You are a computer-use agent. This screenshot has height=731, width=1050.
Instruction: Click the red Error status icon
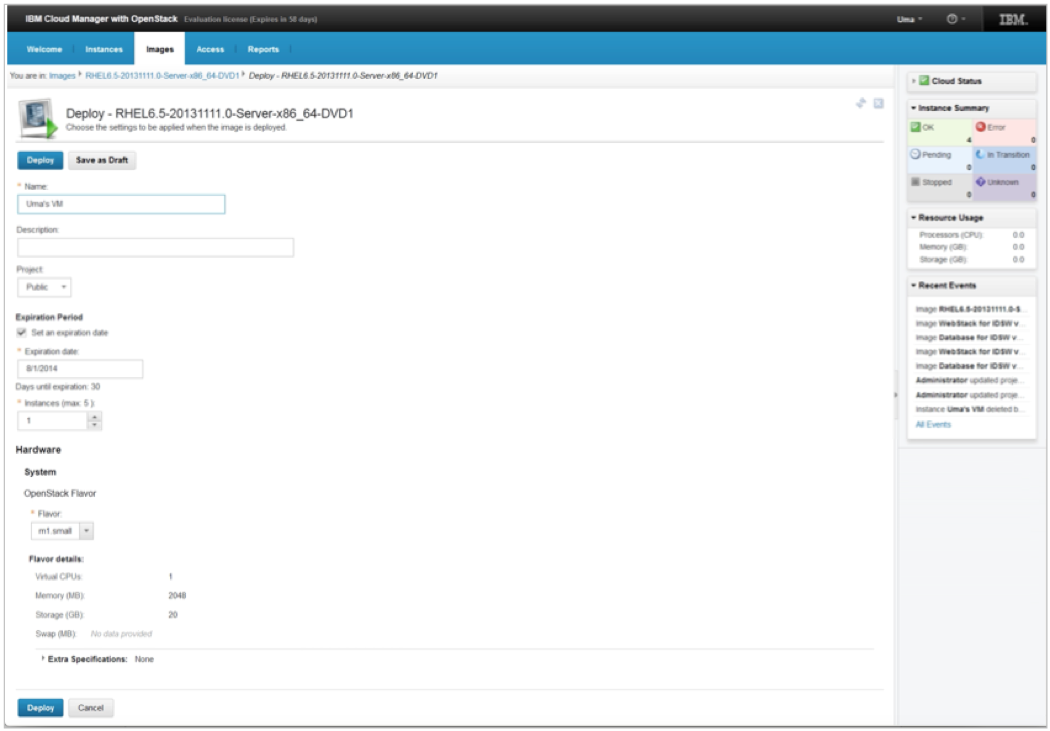[980, 127]
